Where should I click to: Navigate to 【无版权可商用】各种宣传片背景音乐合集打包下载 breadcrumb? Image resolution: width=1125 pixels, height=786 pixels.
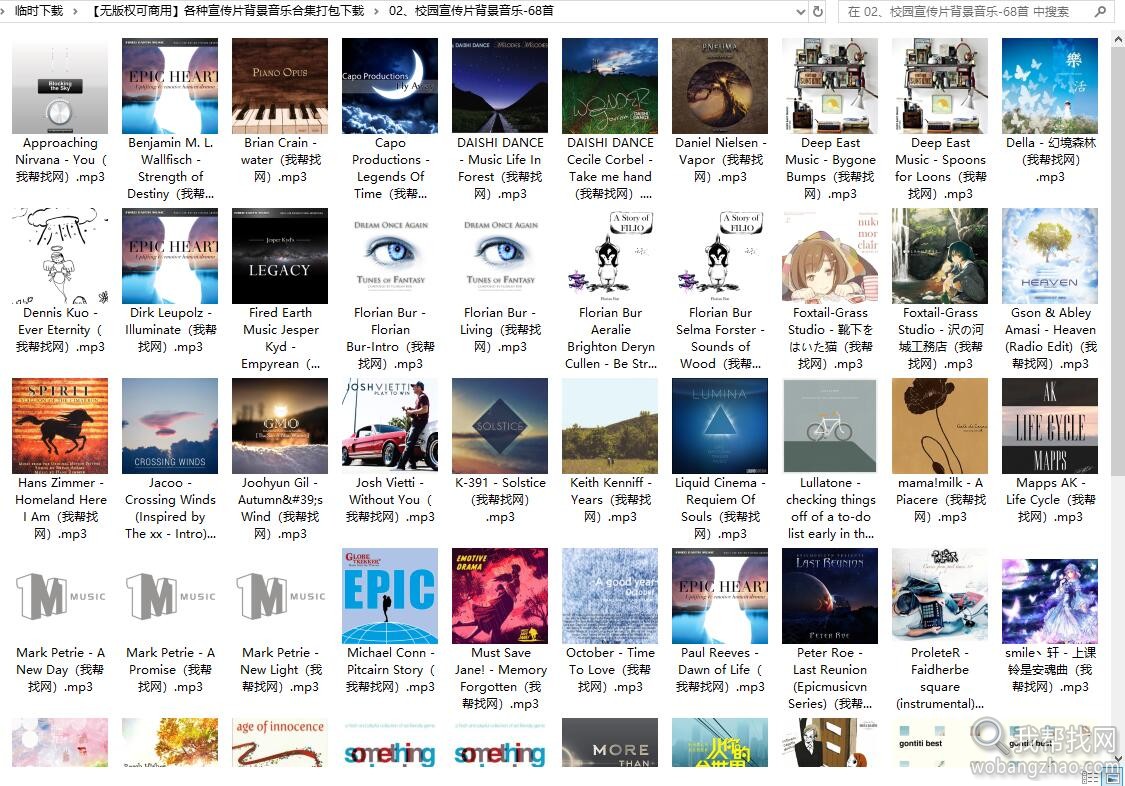click(228, 11)
